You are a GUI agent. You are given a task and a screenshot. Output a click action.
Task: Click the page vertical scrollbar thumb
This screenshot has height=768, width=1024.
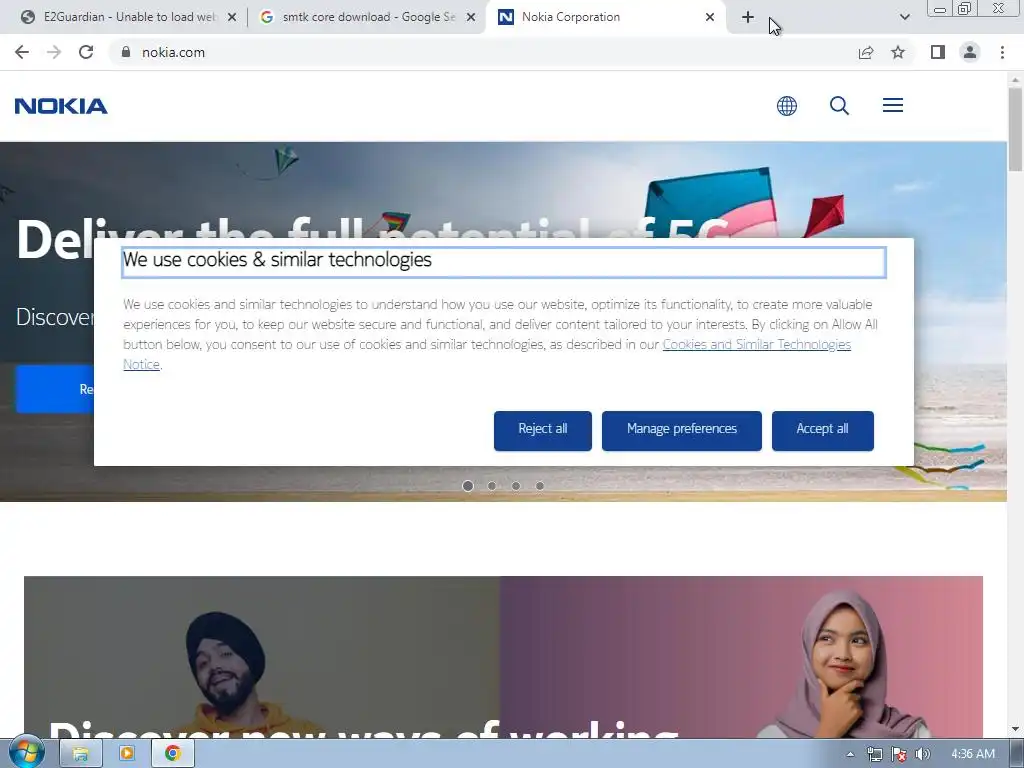tap(1015, 129)
